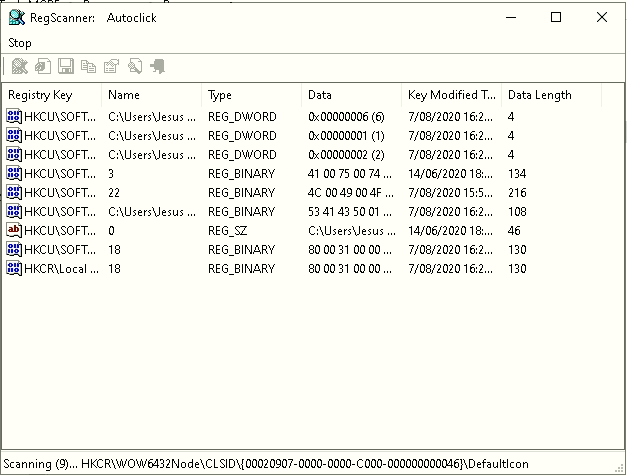Click the data cell '41 00 75 00 74 ...'
Viewport: 627px width, 476px height.
(349, 174)
